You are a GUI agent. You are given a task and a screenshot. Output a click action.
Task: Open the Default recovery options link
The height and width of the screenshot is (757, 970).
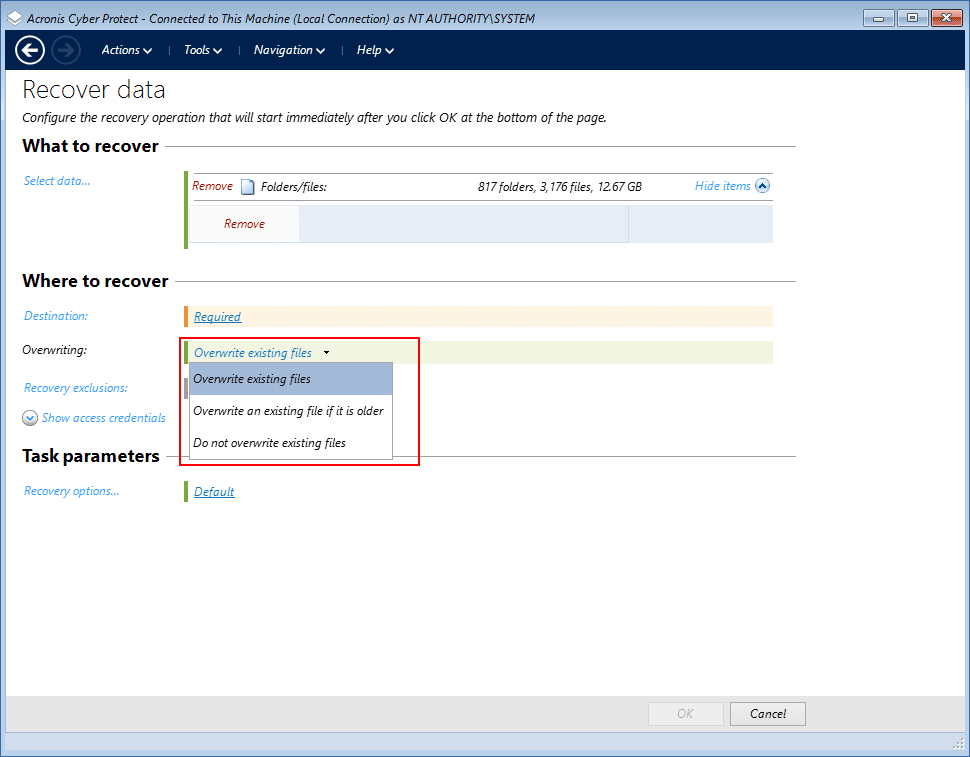tap(214, 492)
